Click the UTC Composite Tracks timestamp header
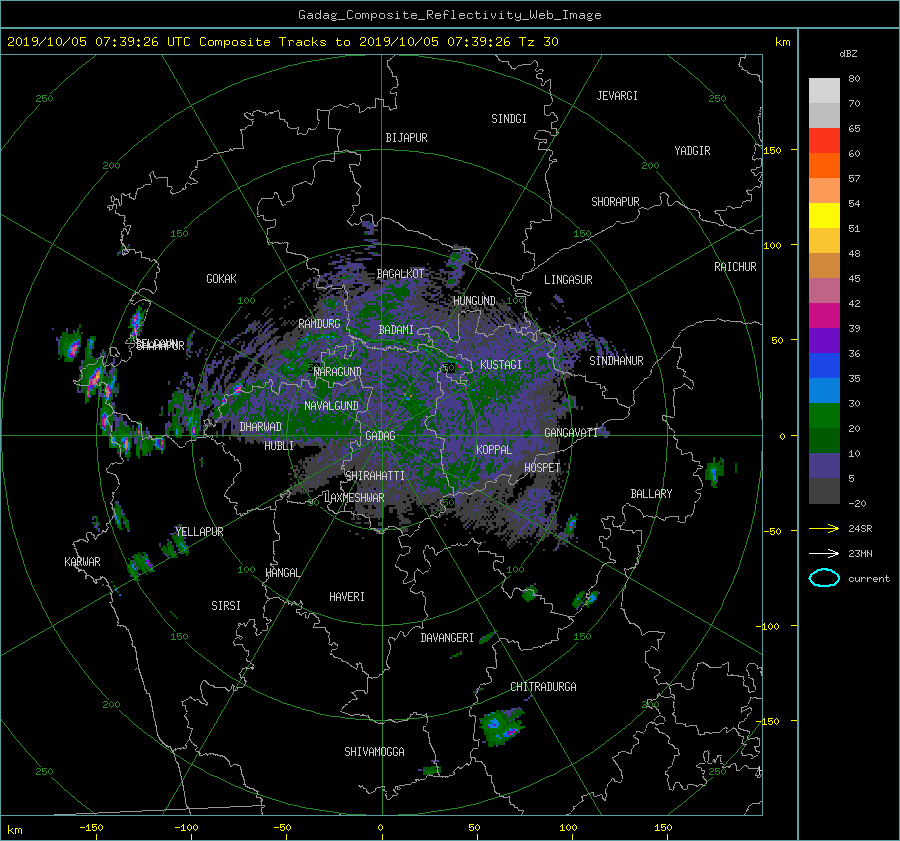 pyautogui.click(x=282, y=42)
